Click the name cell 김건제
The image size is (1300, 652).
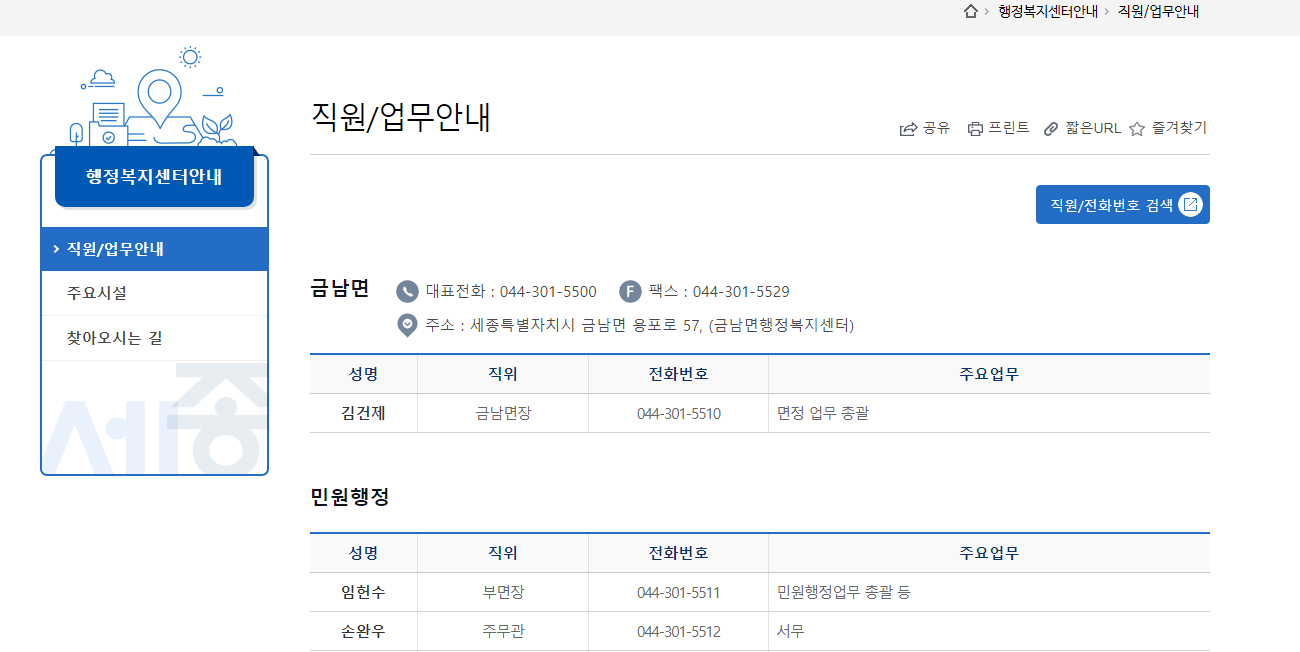coord(363,413)
